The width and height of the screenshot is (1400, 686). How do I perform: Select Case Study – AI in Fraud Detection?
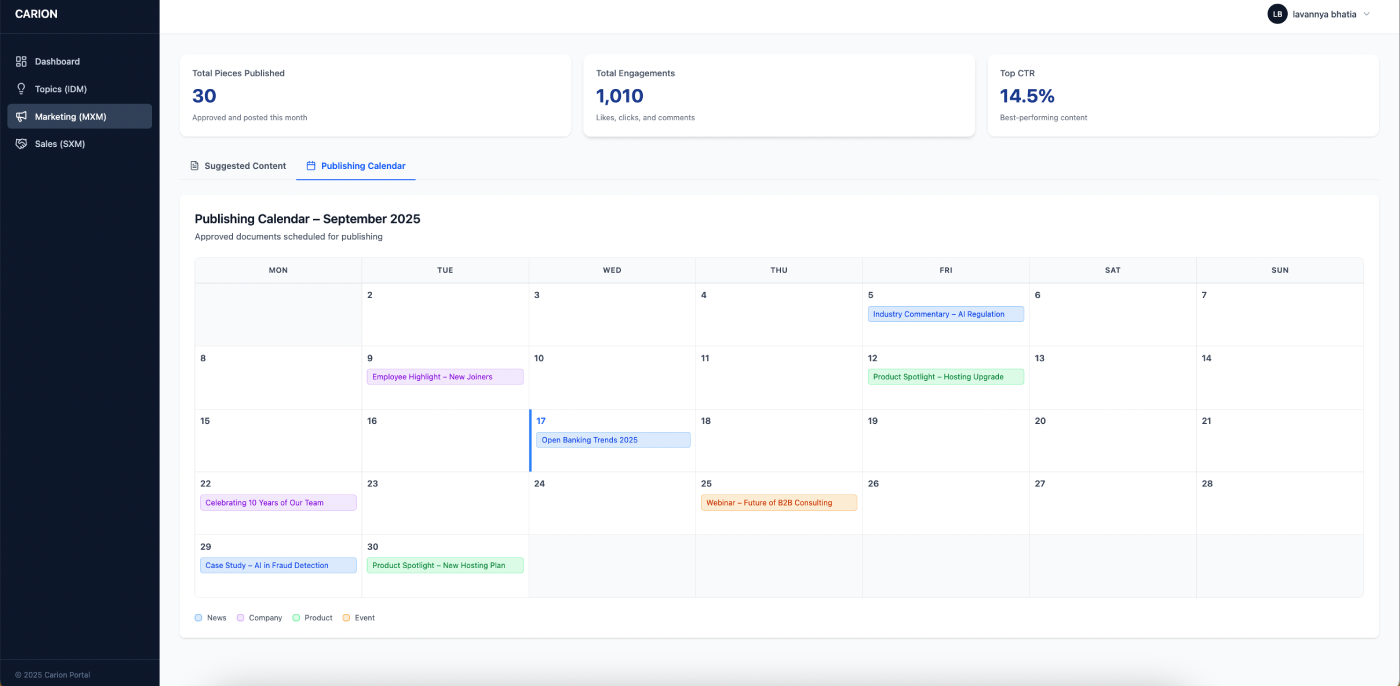pos(278,565)
